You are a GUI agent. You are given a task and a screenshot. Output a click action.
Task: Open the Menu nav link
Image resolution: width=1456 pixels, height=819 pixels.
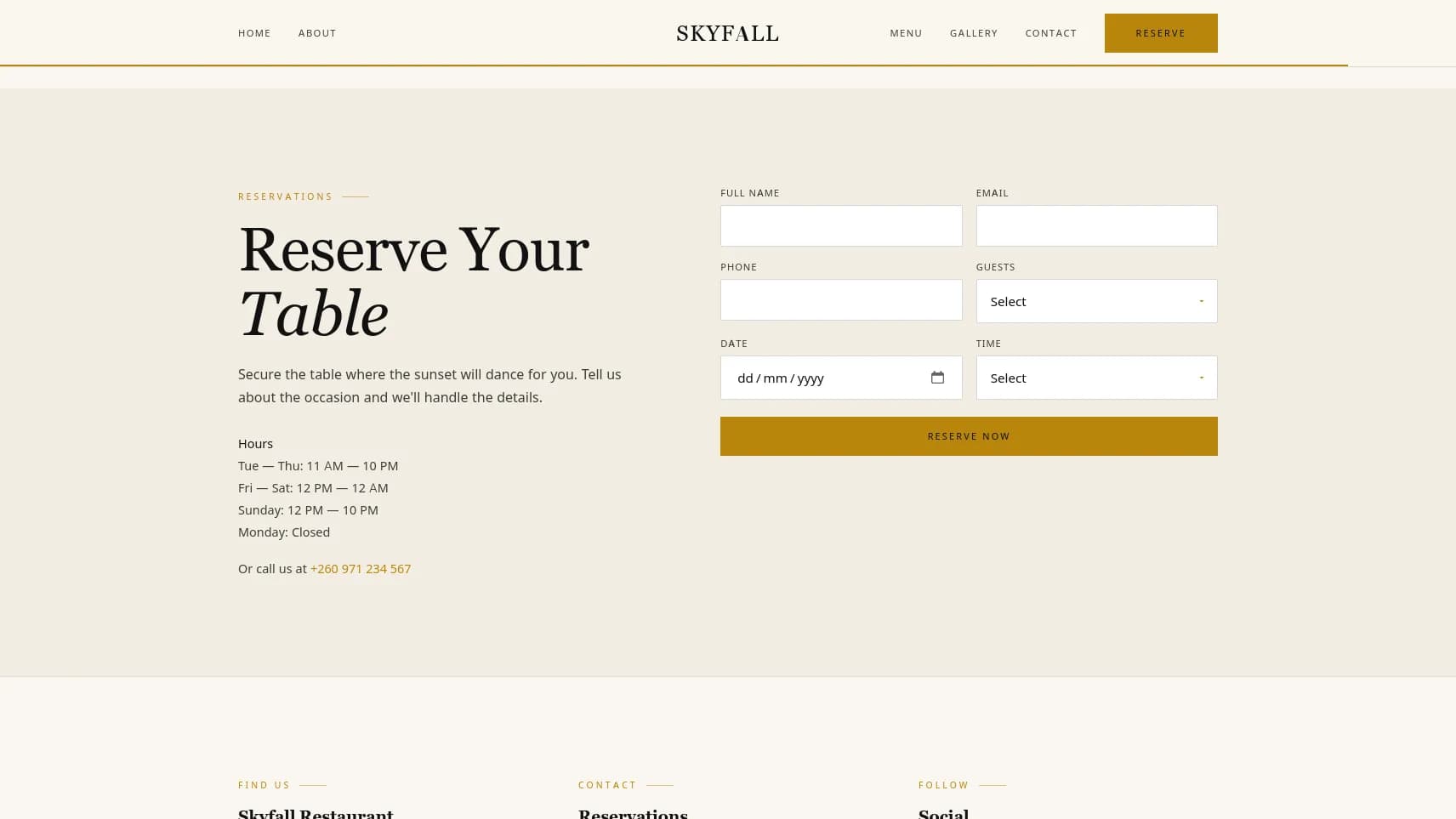[906, 33]
